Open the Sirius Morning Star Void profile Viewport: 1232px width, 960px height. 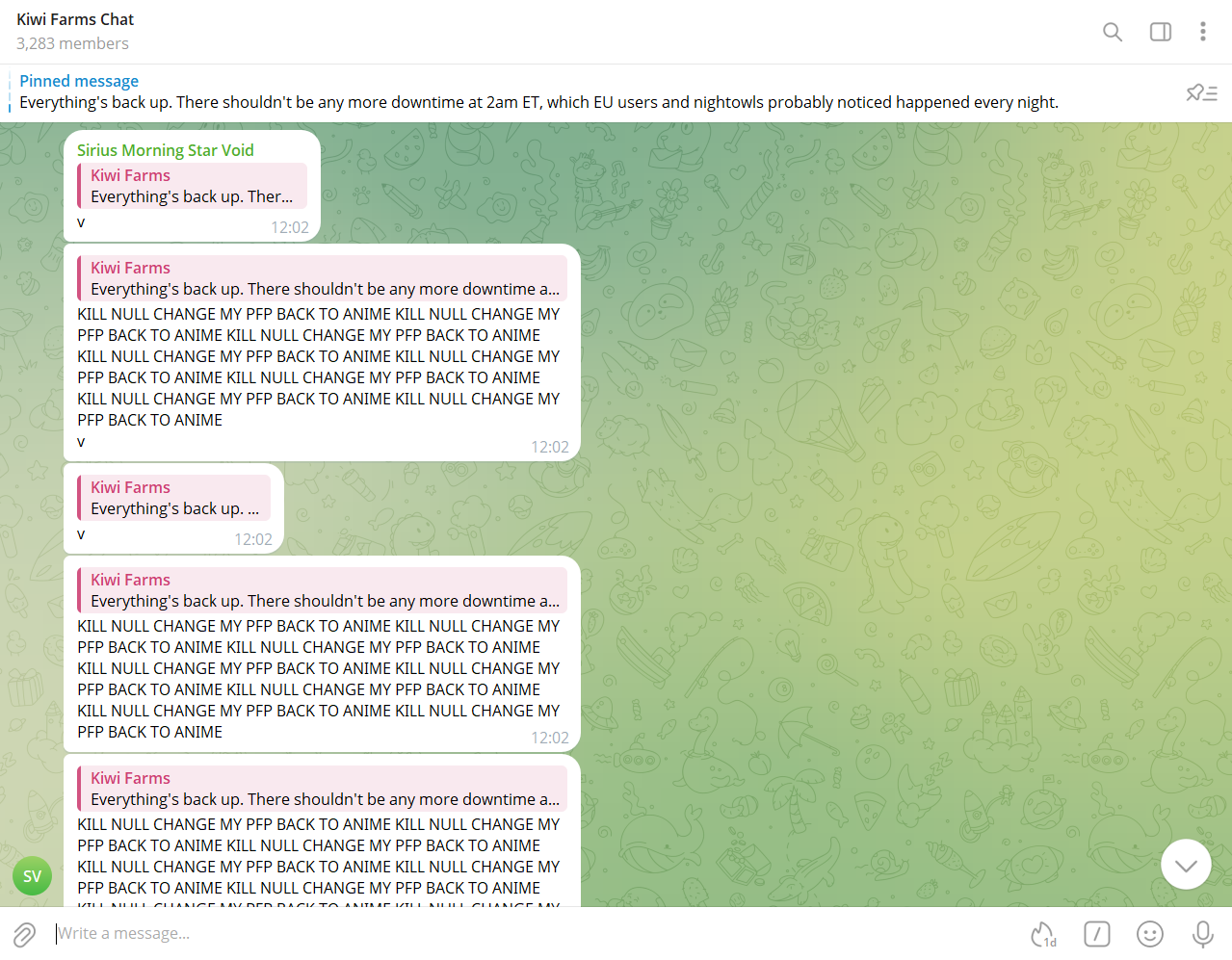pyautogui.click(x=166, y=150)
